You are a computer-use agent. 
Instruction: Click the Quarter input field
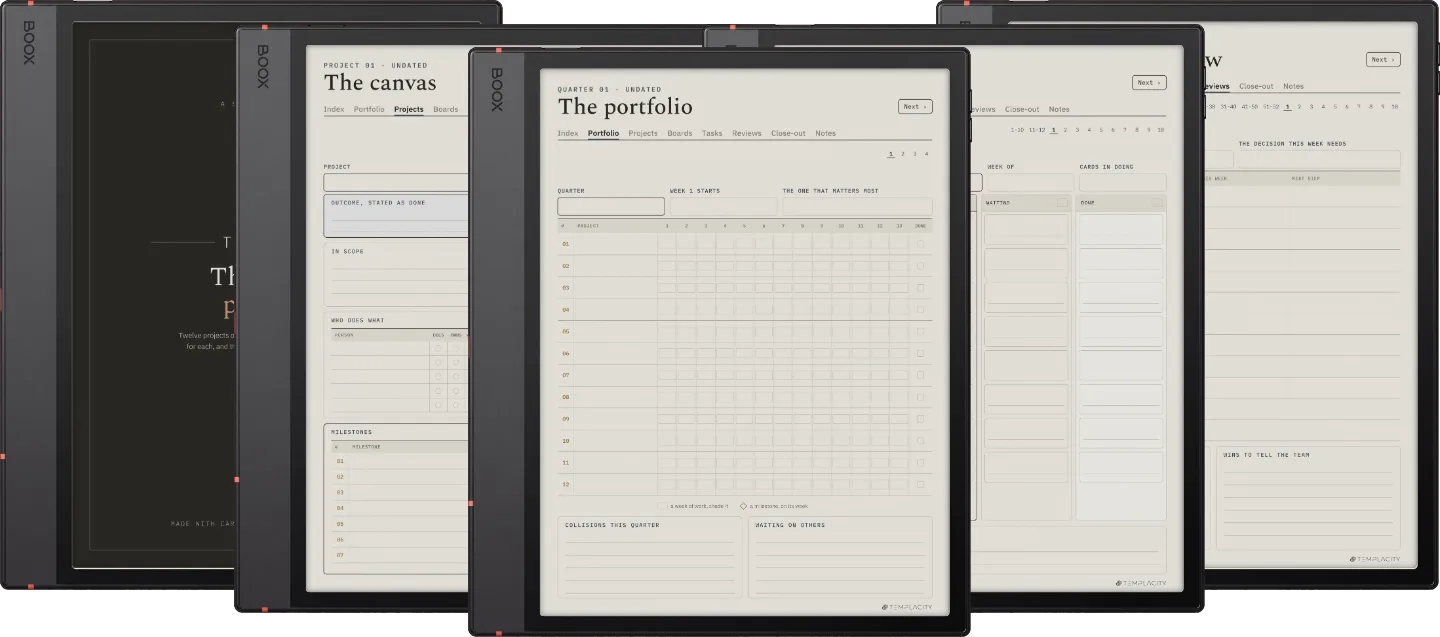611,206
